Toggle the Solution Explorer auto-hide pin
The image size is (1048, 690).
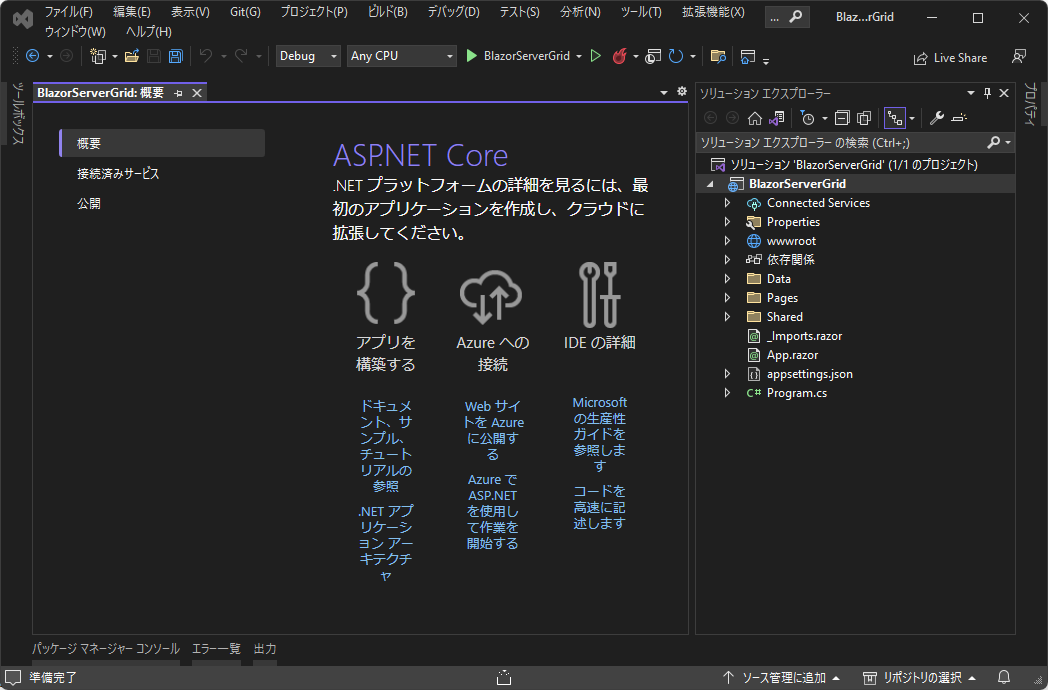pyautogui.click(x=987, y=94)
